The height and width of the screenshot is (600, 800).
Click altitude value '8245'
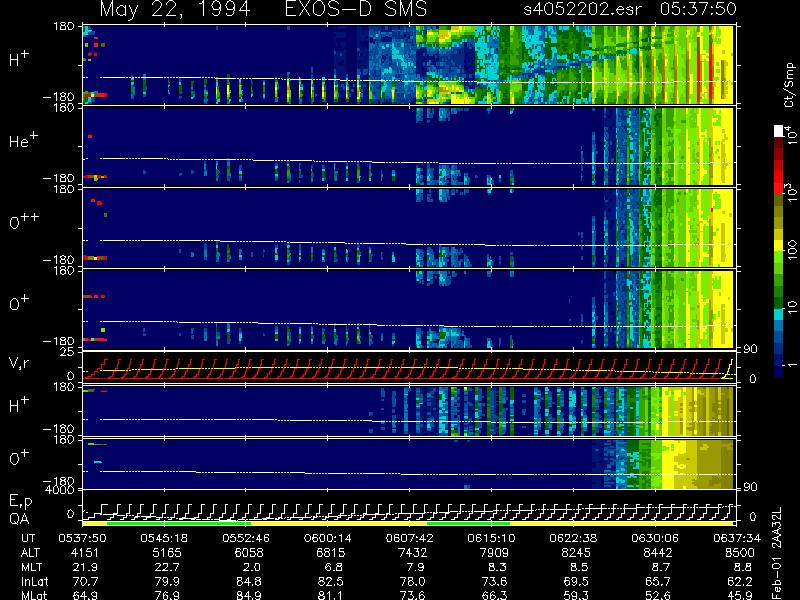click(576, 553)
